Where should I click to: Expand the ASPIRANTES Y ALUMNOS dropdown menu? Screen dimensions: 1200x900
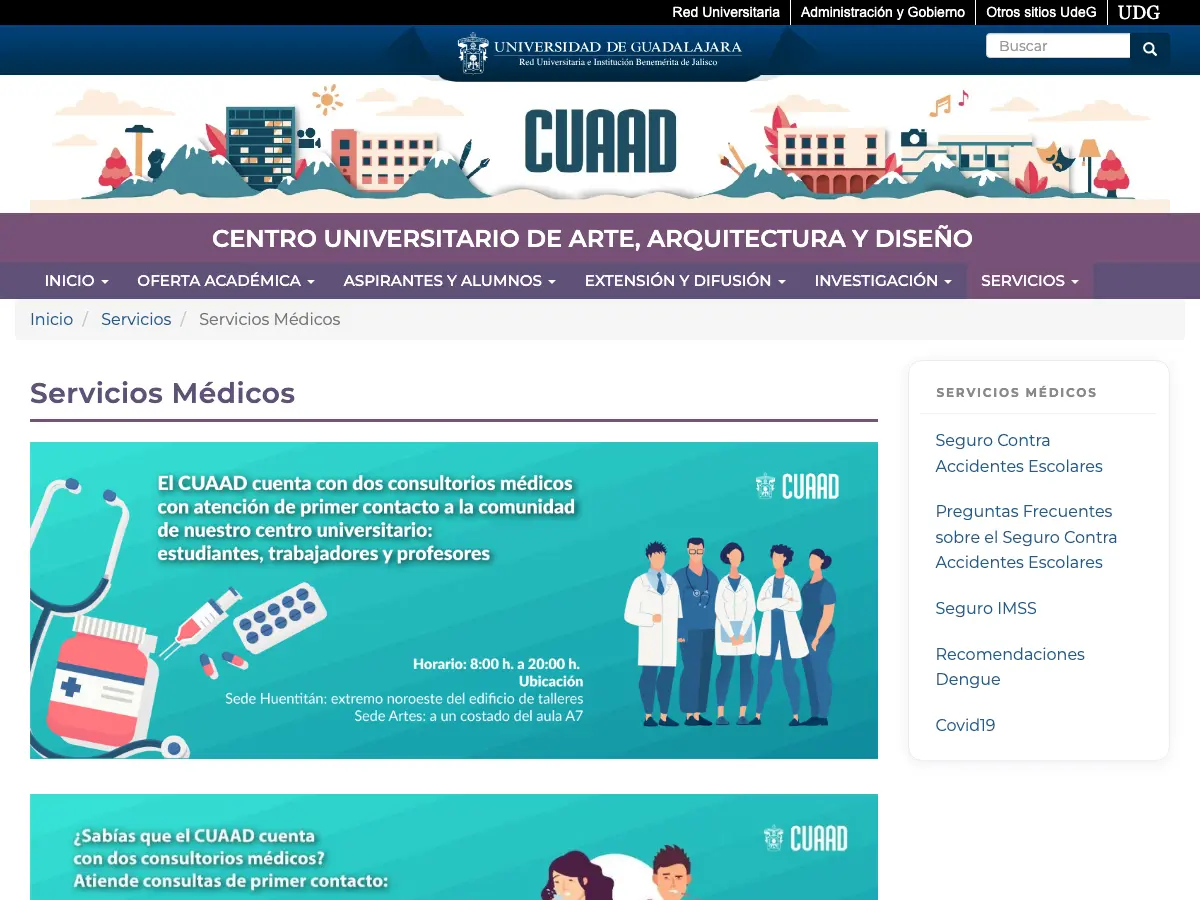coord(449,281)
